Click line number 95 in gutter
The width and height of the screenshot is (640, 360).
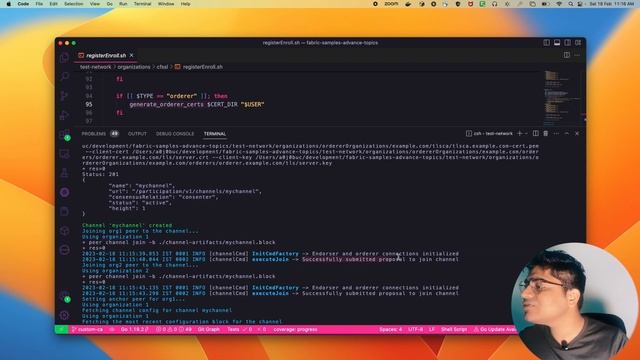[x=89, y=104]
